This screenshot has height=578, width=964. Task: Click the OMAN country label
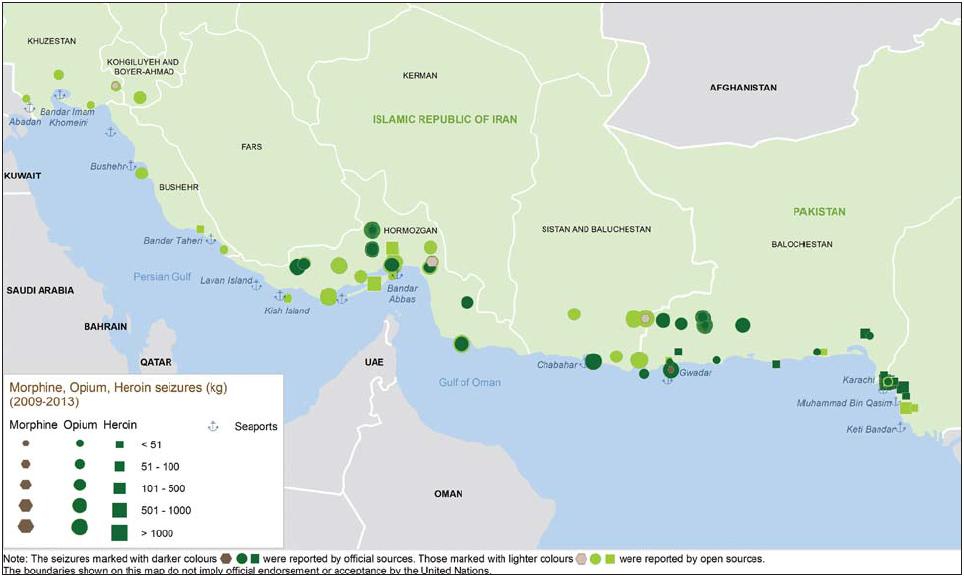448,494
